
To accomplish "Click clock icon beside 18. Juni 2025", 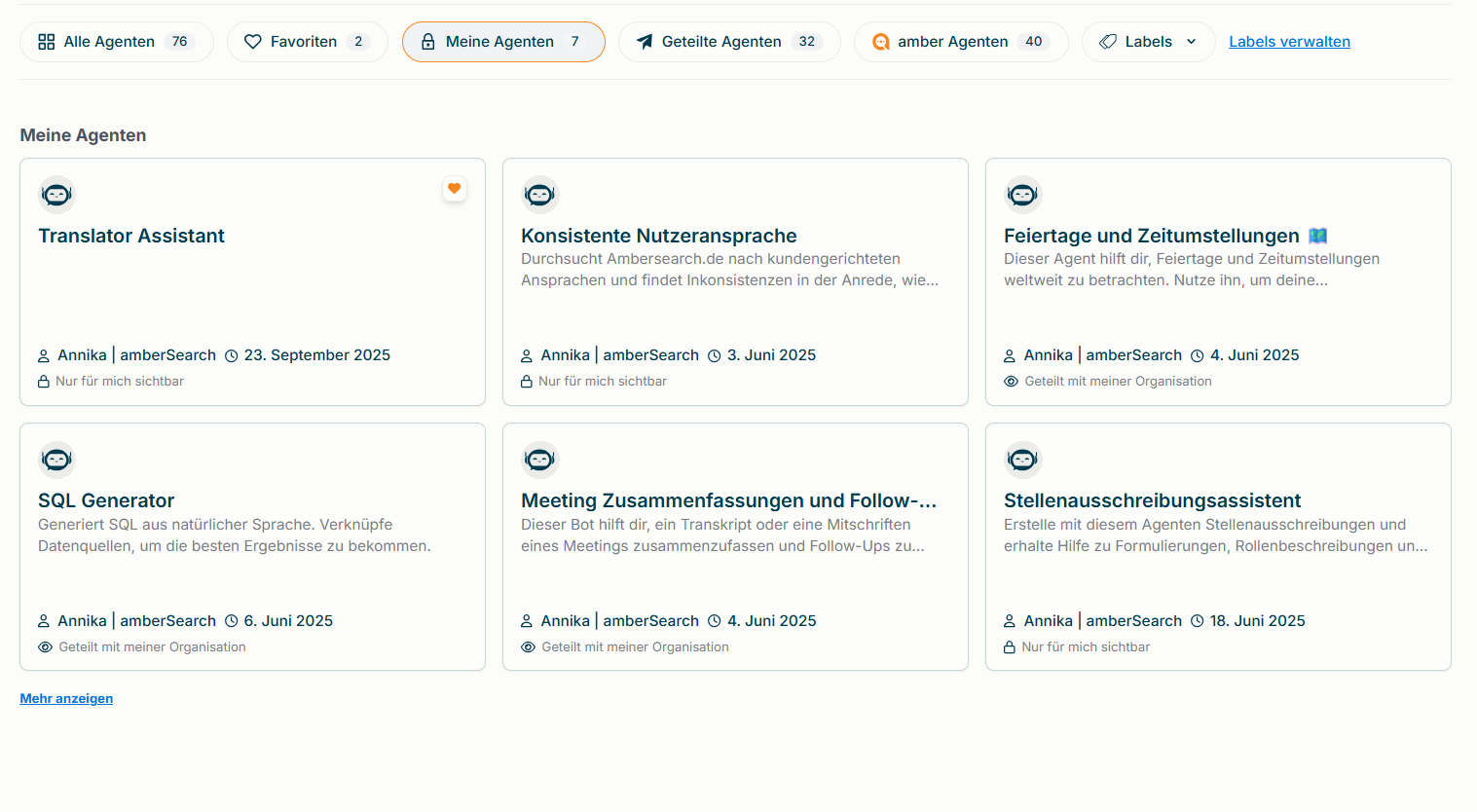I will coord(1198,621).
